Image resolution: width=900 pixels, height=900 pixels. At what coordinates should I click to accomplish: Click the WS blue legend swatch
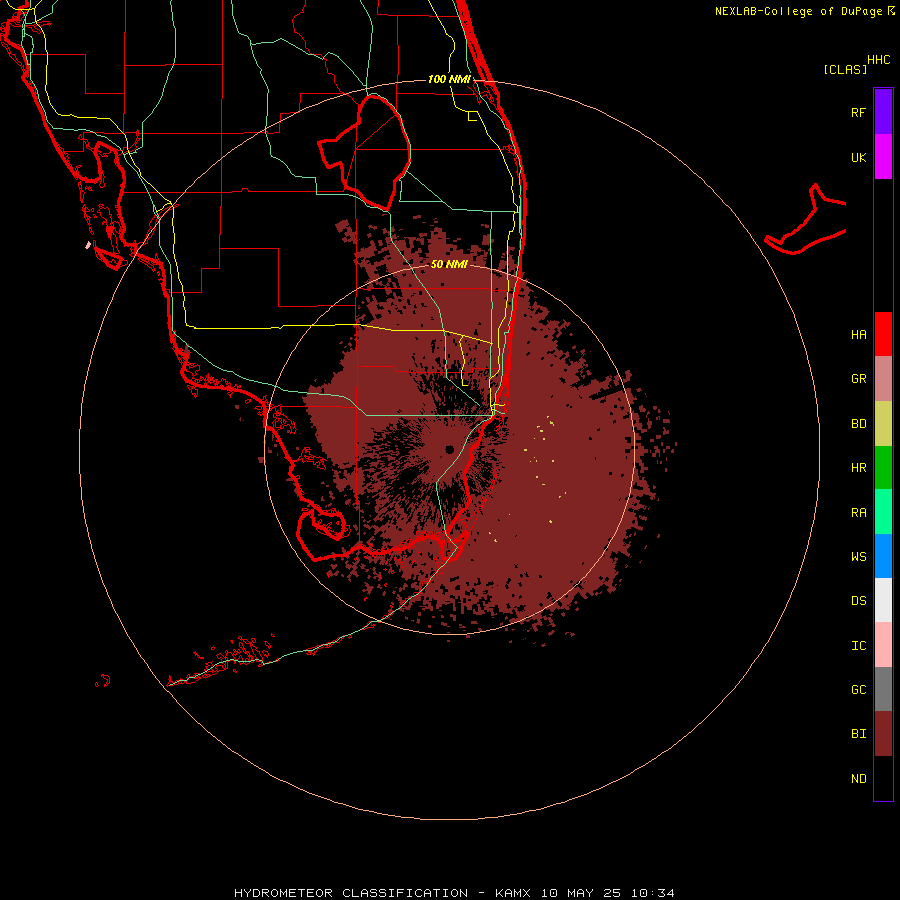(x=883, y=556)
